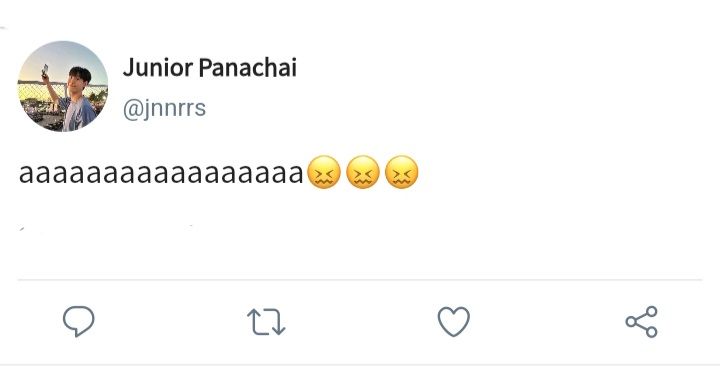Click the blank space between retweet and heart

[361, 322]
